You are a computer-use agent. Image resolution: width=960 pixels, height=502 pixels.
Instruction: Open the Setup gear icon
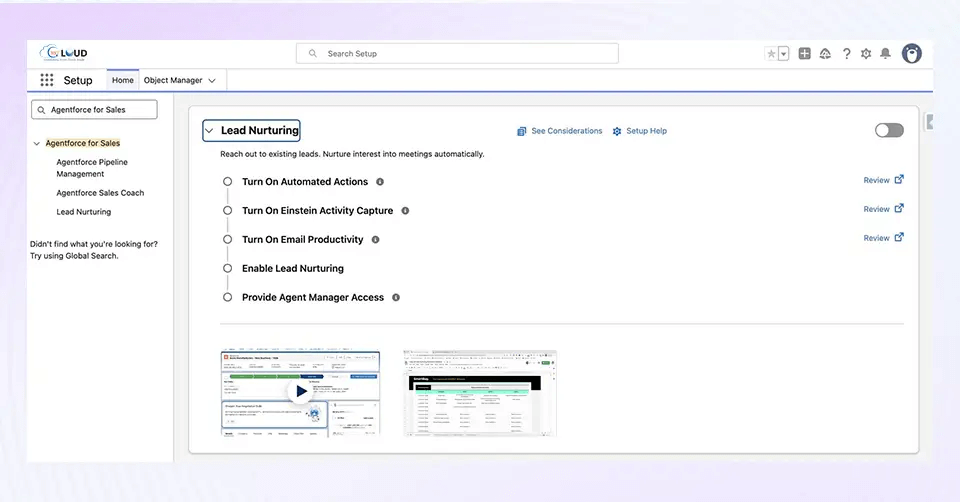866,54
